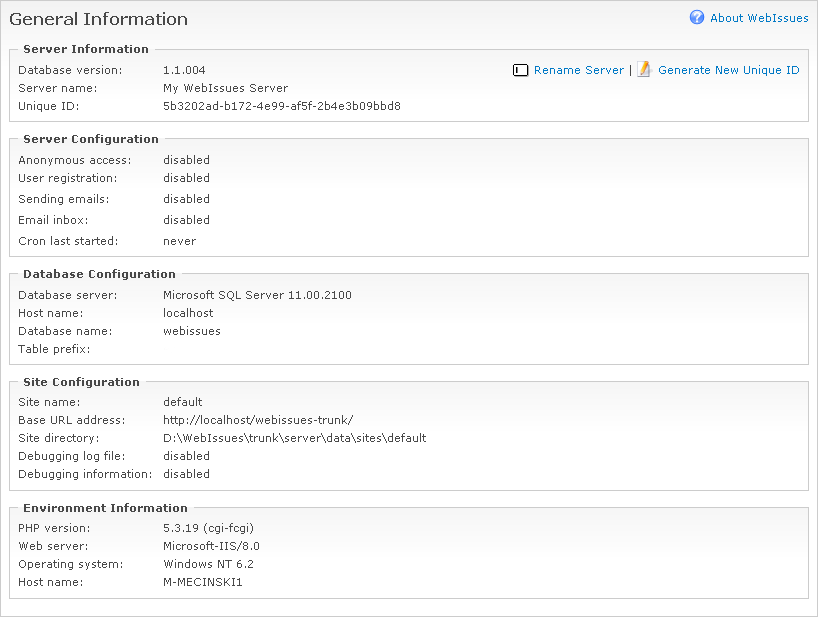Screen dimensions: 818x617
Task: Click the General Information heading
Action: click(98, 19)
